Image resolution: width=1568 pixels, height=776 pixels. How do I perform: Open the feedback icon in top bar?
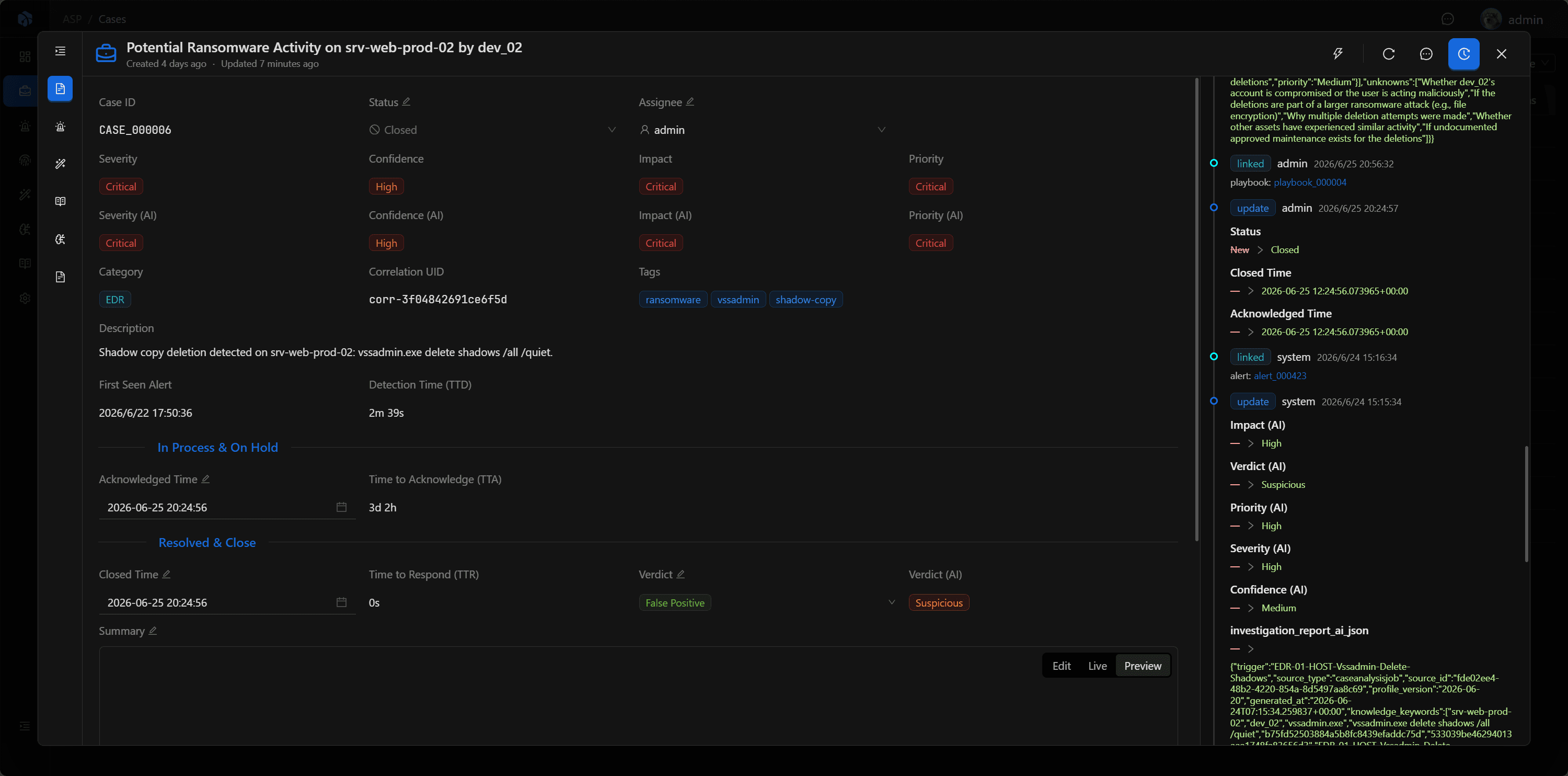tap(1447, 19)
